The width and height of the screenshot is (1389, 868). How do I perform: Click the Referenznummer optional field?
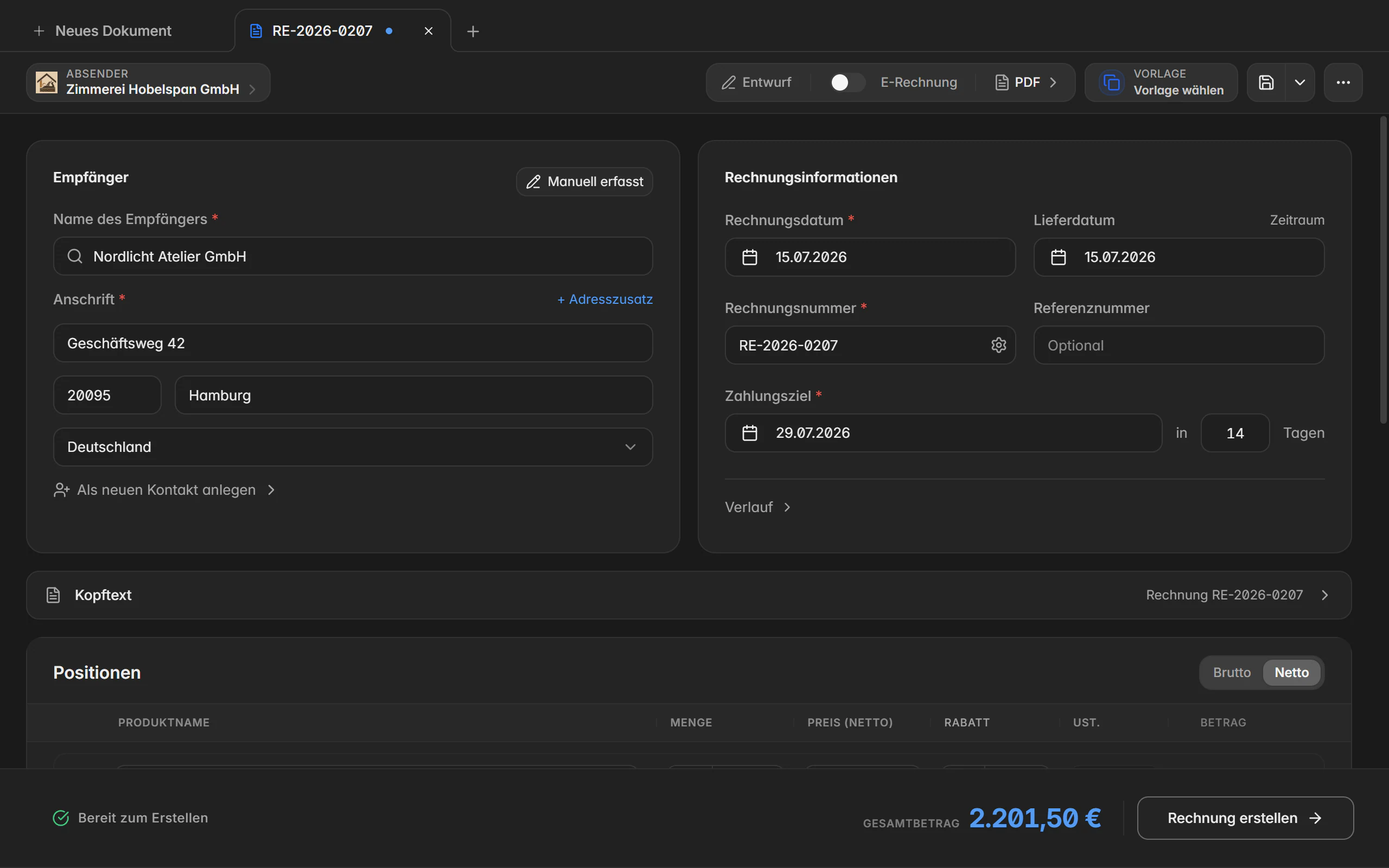(x=1179, y=345)
